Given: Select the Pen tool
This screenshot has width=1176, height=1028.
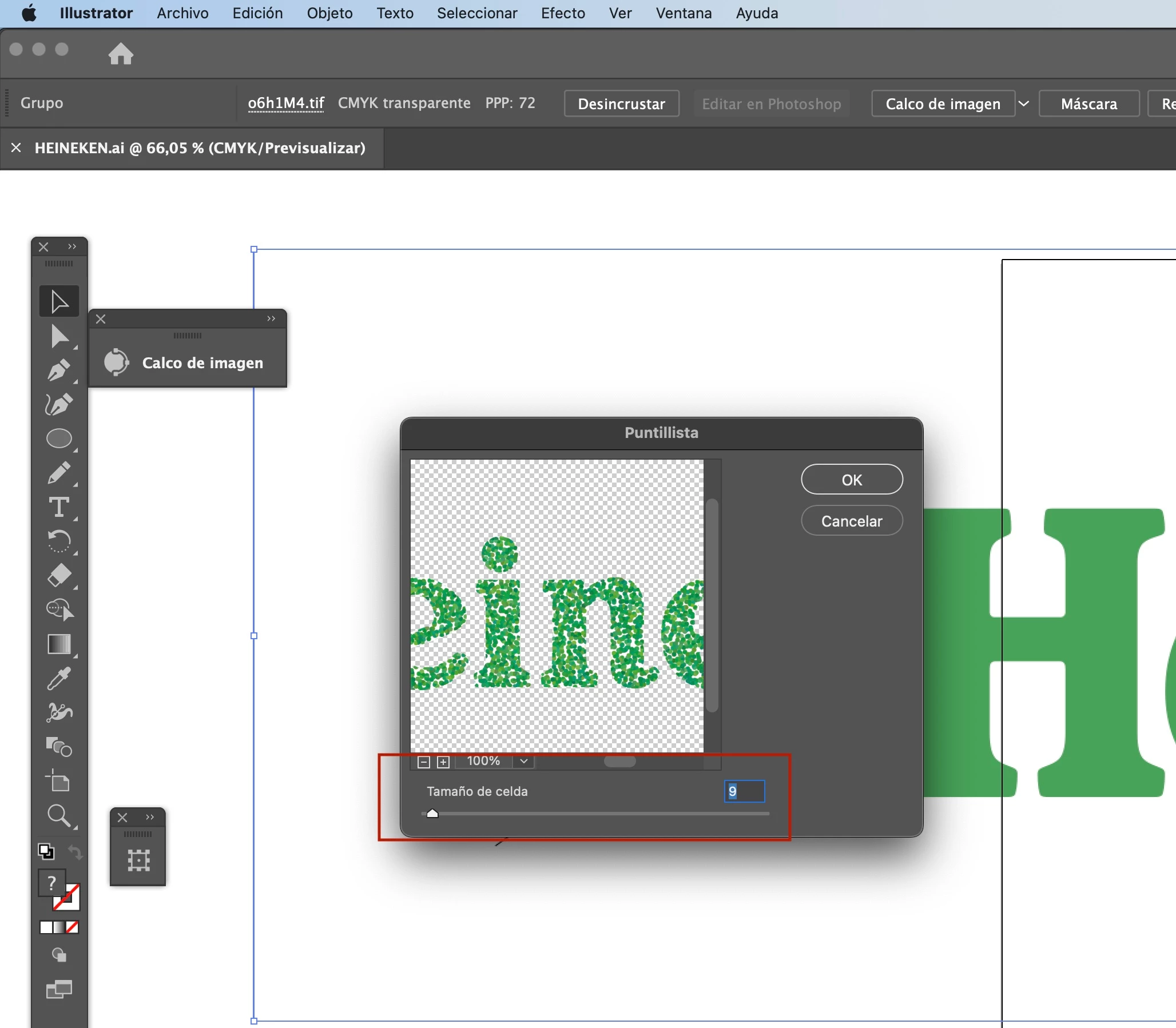Looking at the screenshot, I should [x=58, y=370].
